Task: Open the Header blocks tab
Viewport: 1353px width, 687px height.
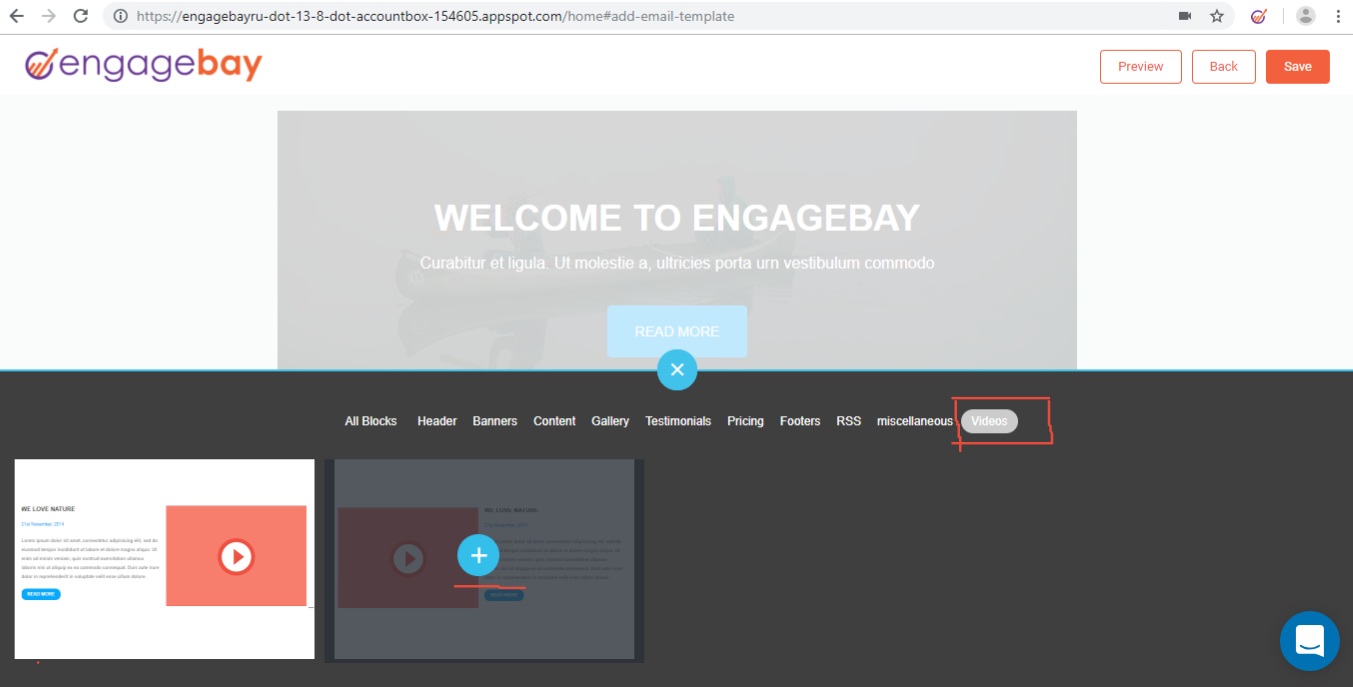Action: [x=437, y=421]
